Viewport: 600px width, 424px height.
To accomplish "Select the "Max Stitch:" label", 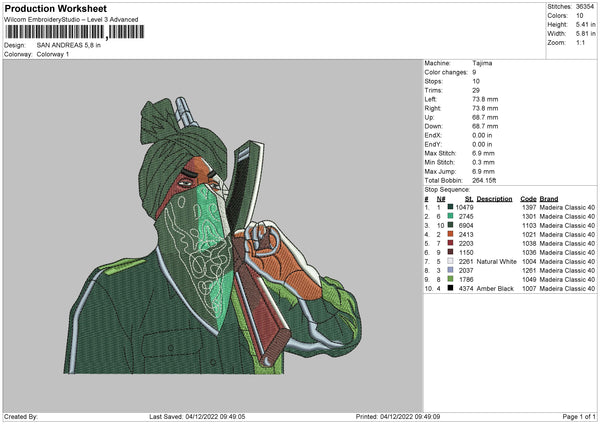I will pyautogui.click(x=440, y=153).
